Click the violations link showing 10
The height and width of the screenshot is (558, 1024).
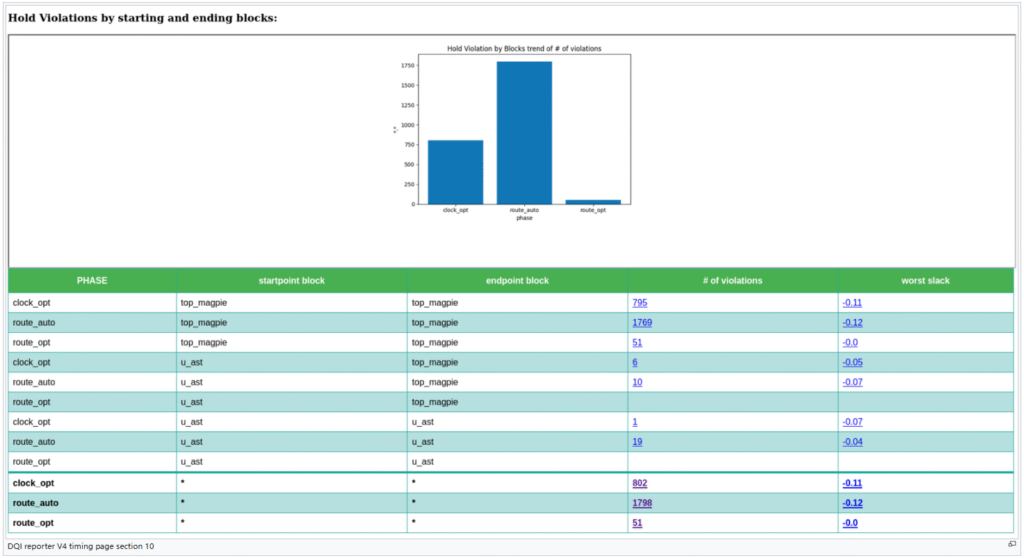click(637, 382)
